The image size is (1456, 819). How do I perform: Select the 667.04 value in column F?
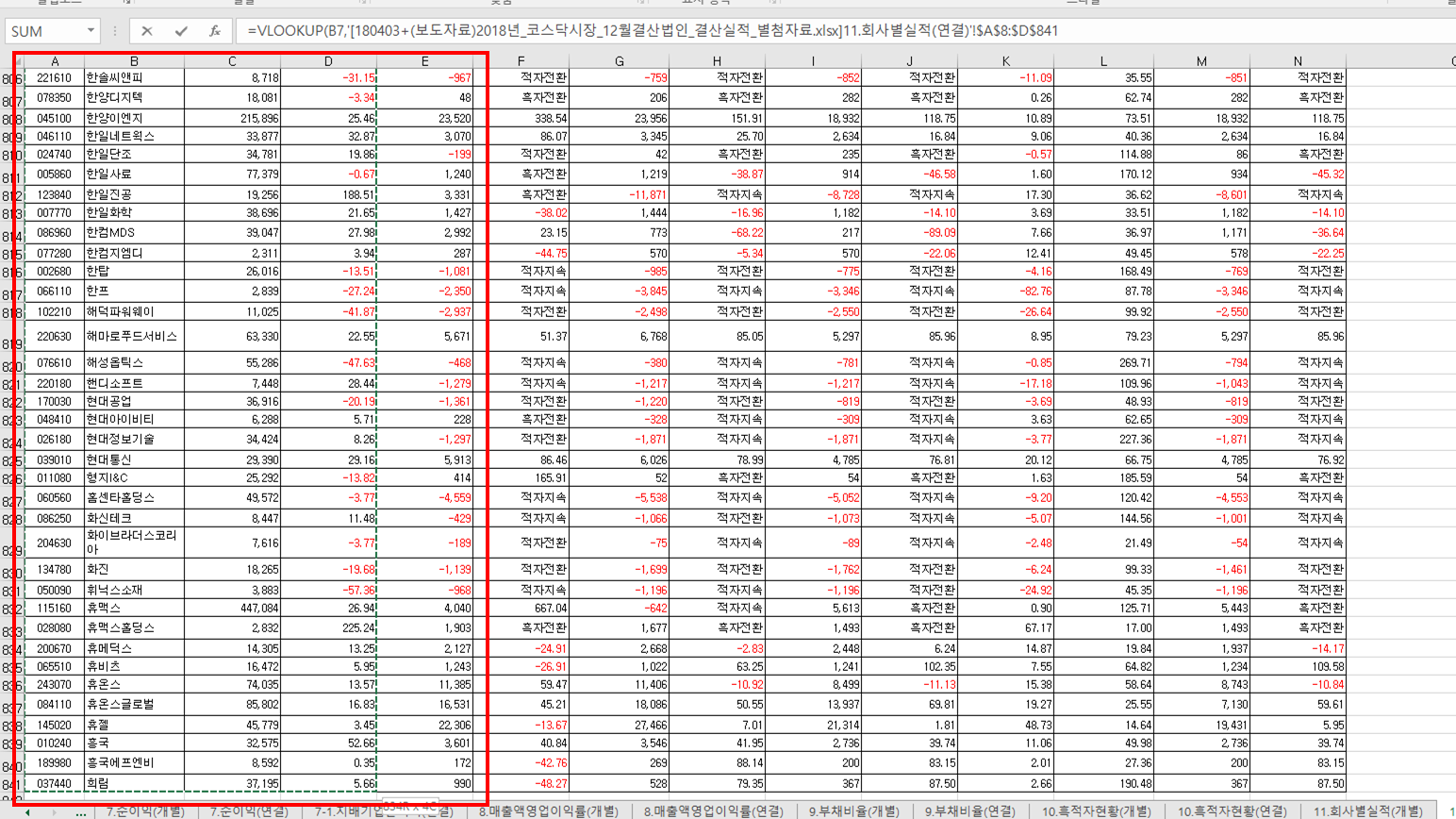[x=521, y=608]
